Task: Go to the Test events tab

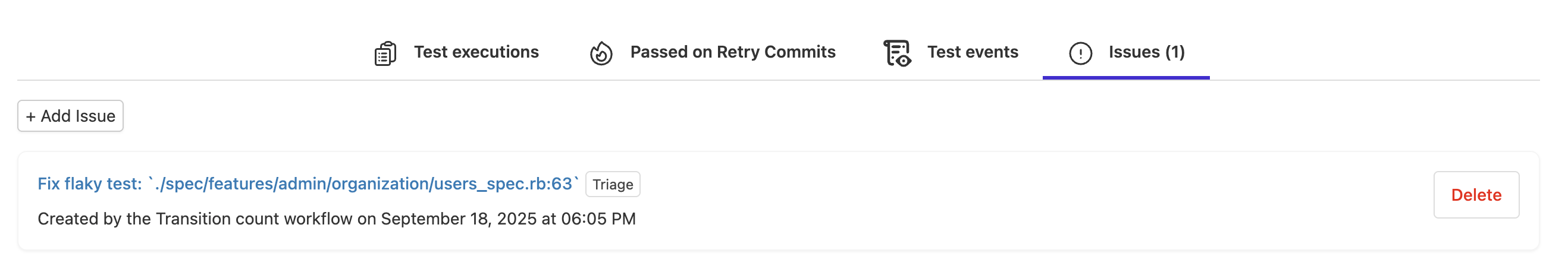Action: point(972,52)
